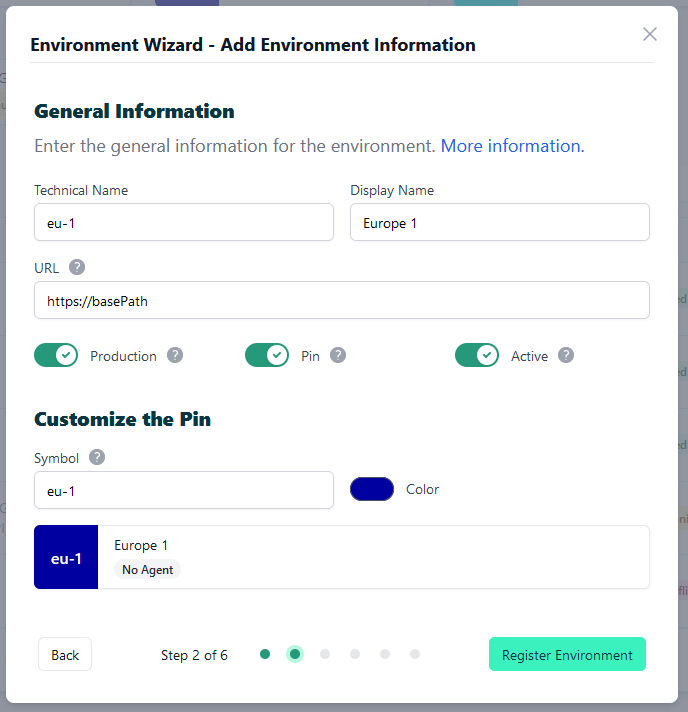
Task: Show help tooltip for Pin
Action: 338,355
